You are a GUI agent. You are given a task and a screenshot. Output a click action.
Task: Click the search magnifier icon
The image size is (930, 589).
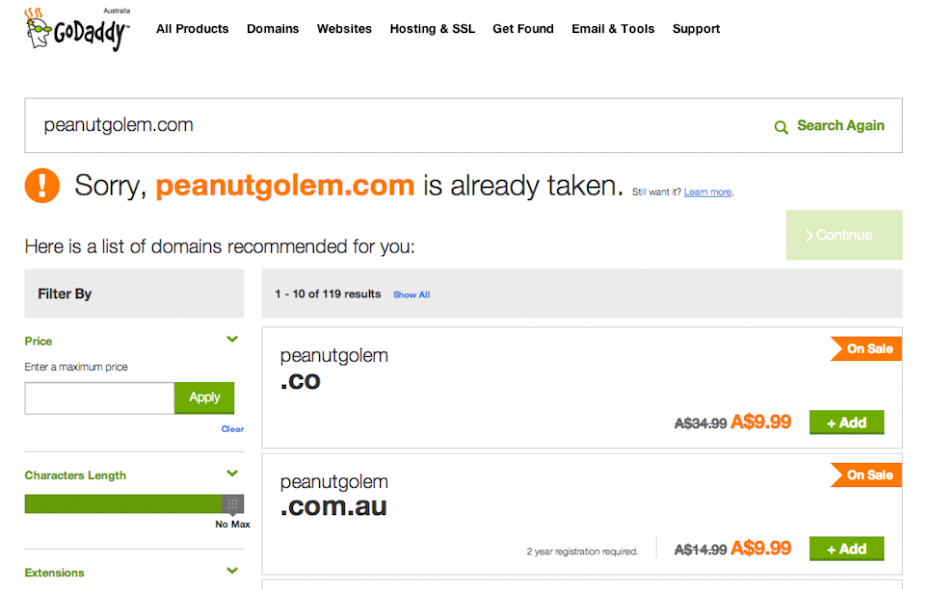pos(781,127)
